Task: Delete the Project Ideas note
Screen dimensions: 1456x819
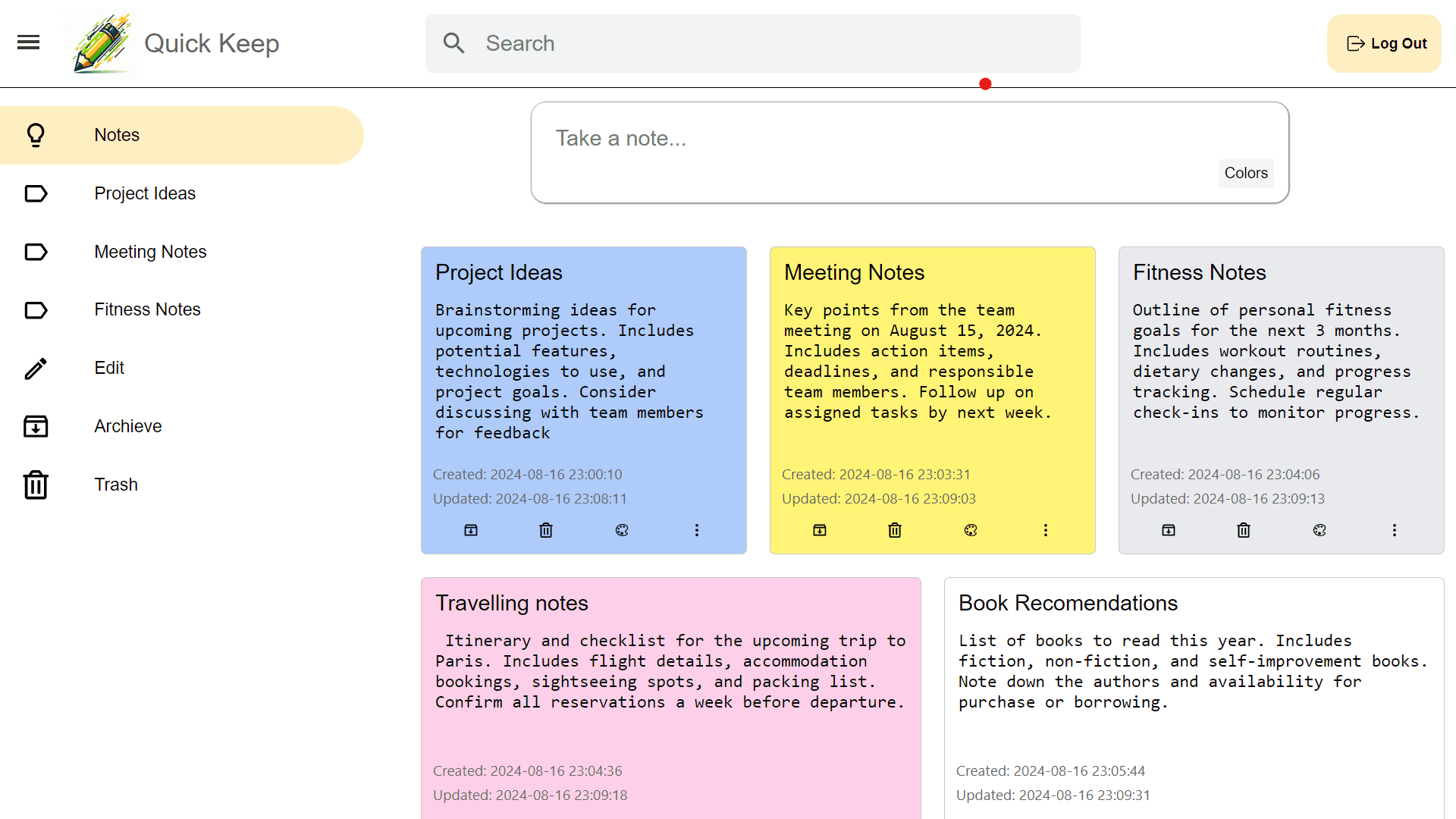Action: (x=546, y=530)
